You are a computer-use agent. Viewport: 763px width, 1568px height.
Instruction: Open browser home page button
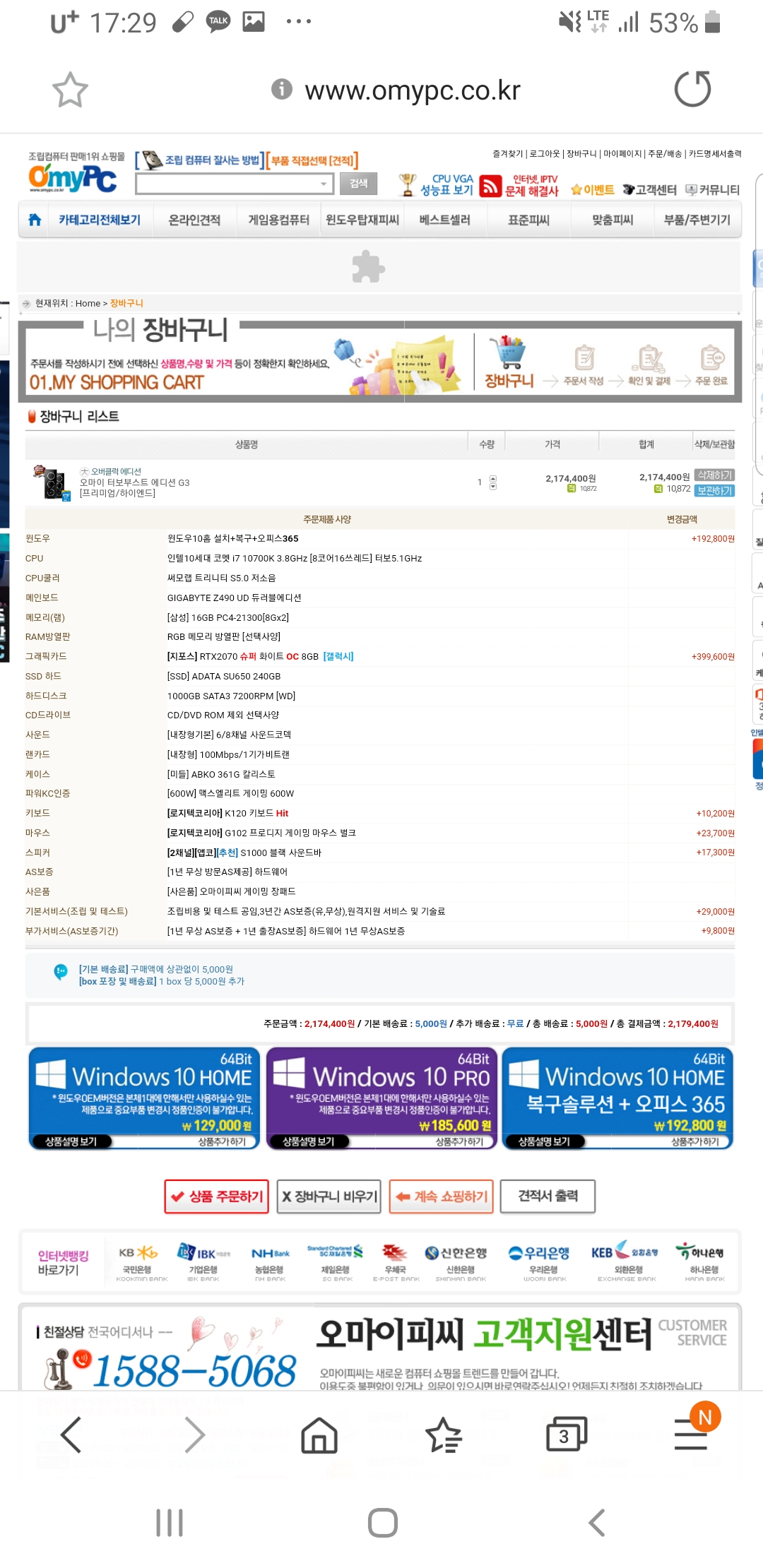319,1435
